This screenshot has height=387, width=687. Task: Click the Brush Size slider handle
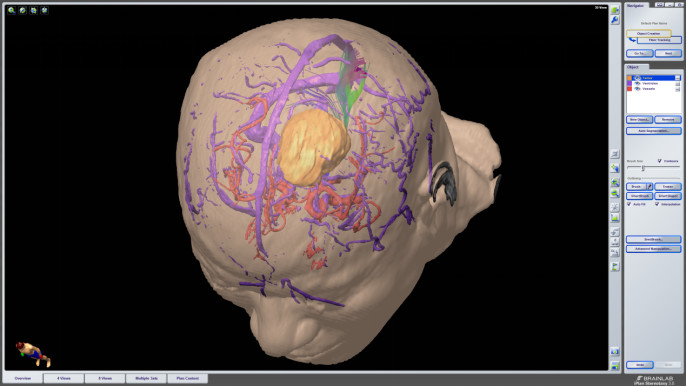(643, 167)
